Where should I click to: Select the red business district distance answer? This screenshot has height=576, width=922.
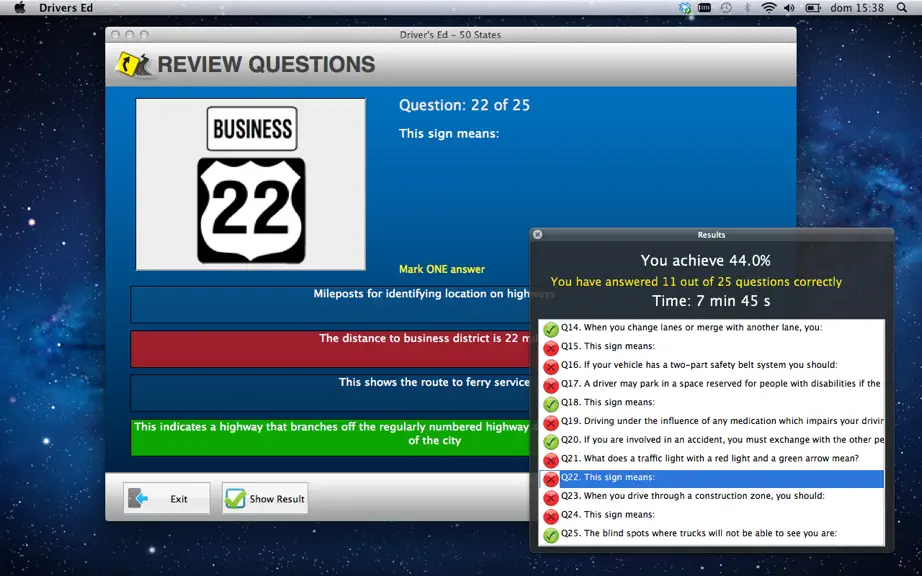pyautogui.click(x=330, y=349)
